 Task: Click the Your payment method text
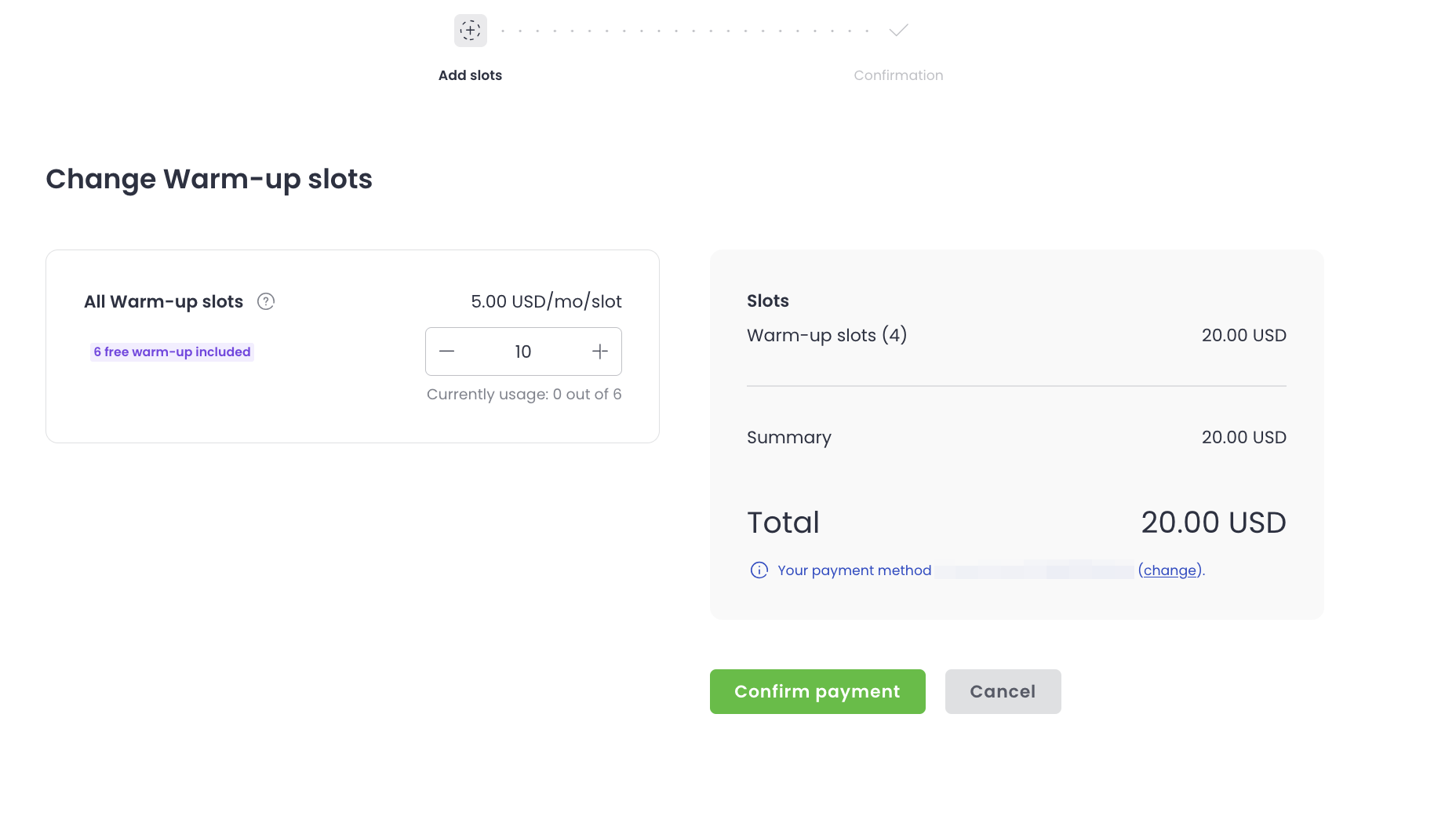854,570
